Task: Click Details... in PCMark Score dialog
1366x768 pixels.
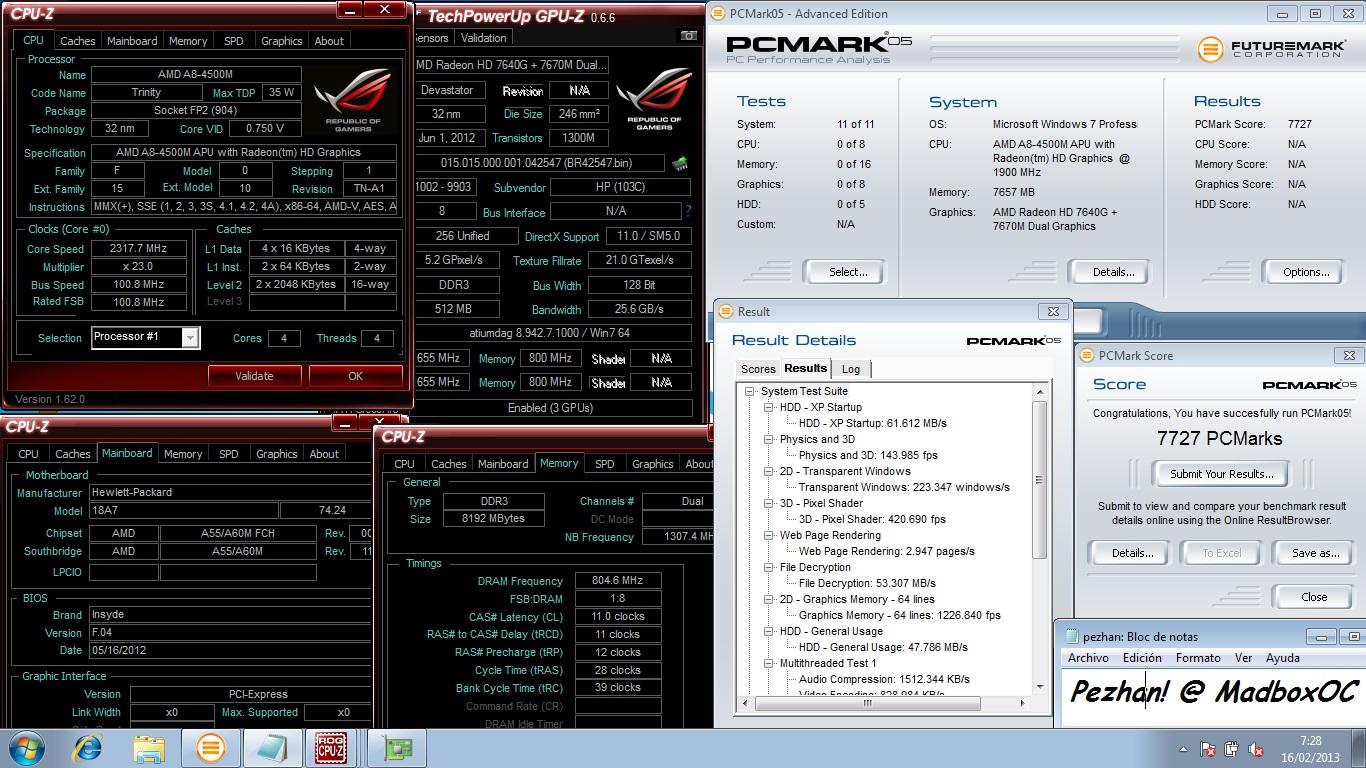Action: point(1132,553)
